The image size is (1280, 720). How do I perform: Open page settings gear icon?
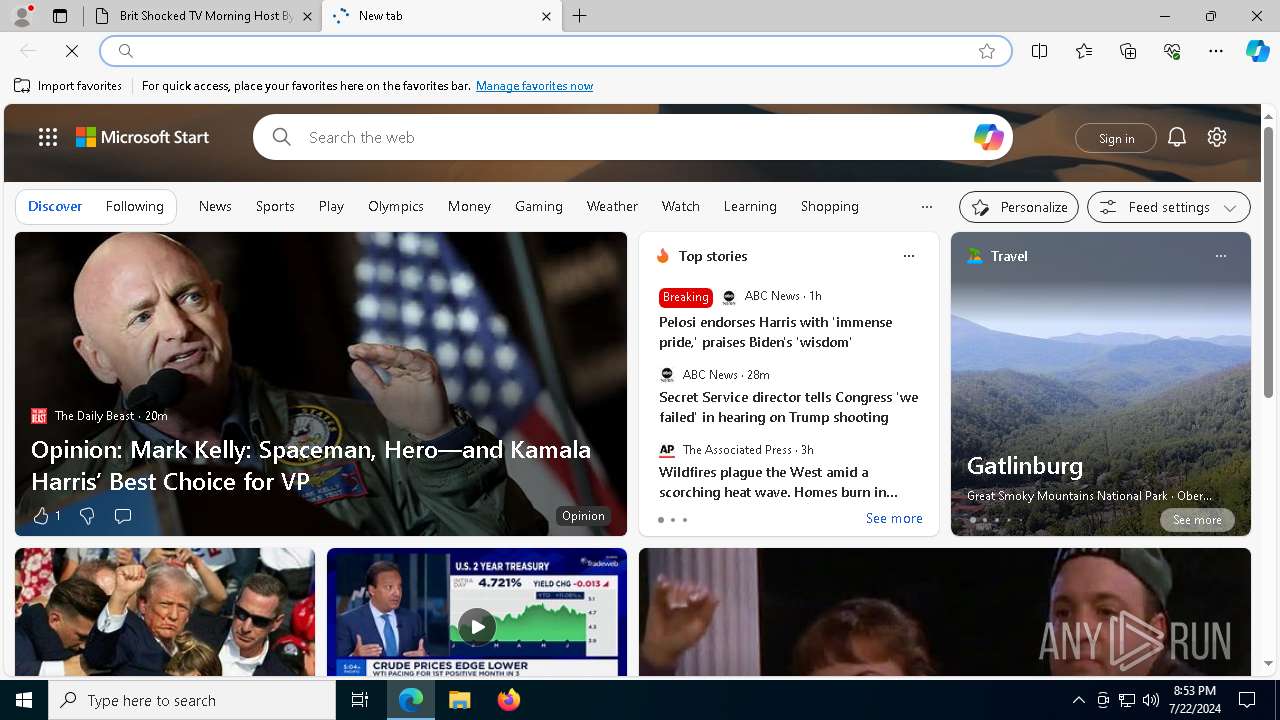pyautogui.click(x=1217, y=137)
